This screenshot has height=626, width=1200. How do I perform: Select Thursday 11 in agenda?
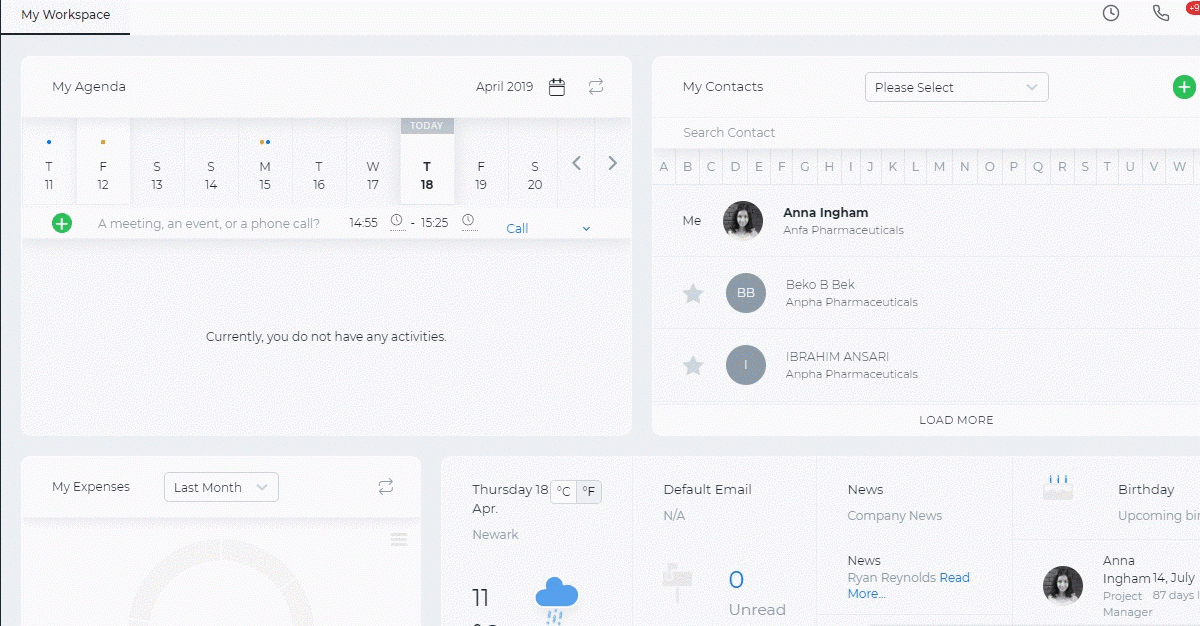(49, 162)
